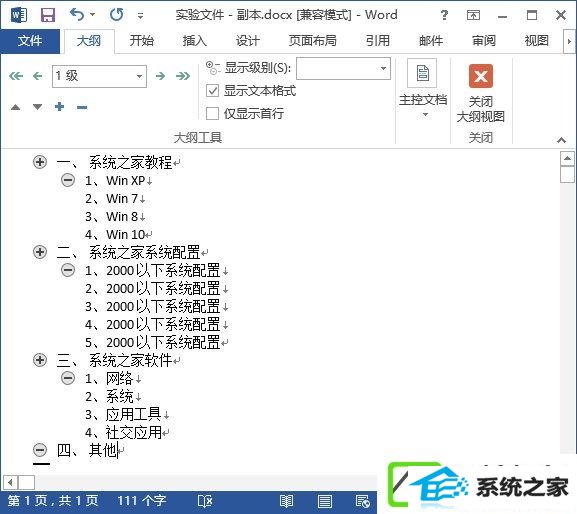Click the single right Demote arrow
This screenshot has height=514, width=577.
coord(160,76)
